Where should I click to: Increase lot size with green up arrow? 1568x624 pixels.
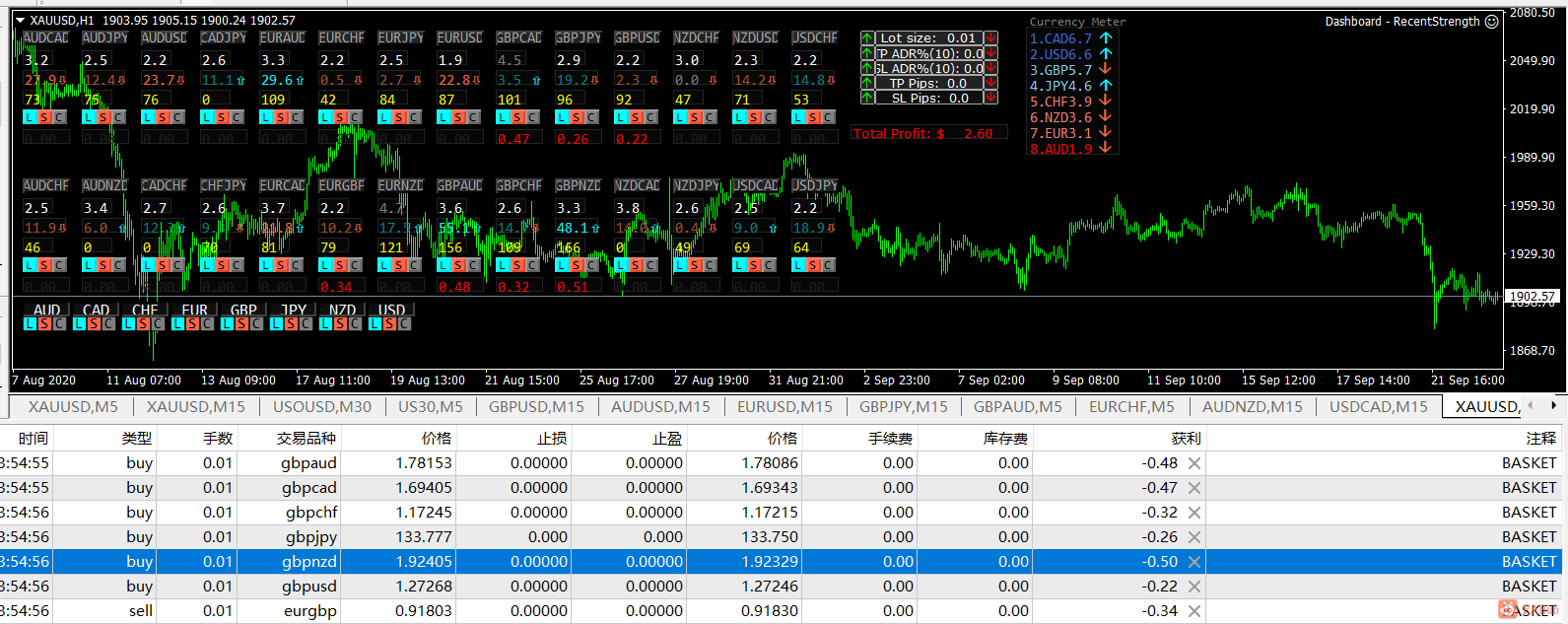click(867, 38)
